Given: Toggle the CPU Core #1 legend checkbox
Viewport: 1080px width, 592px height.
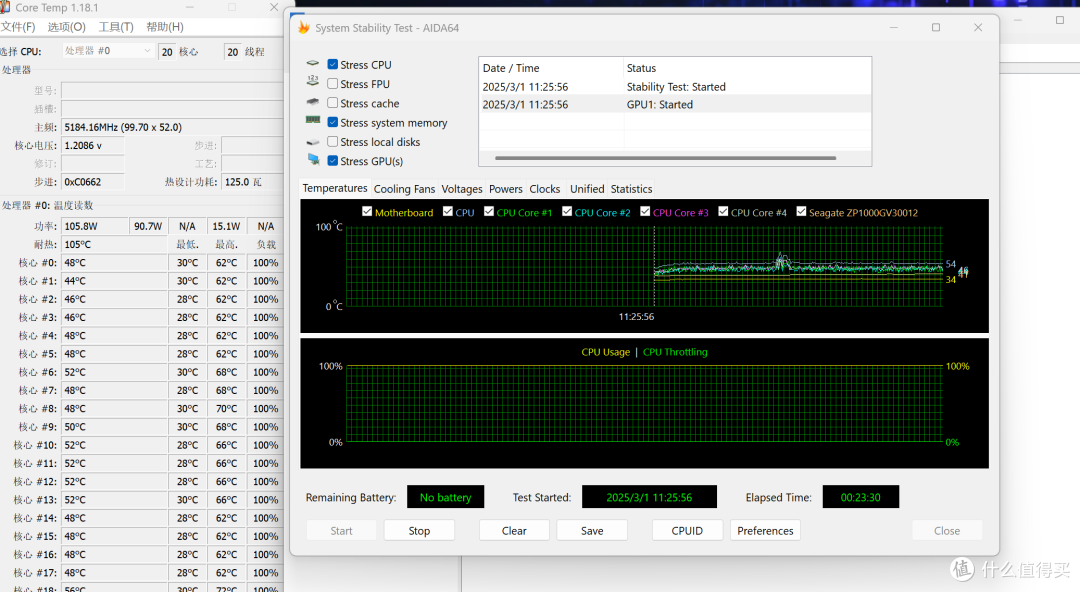Looking at the screenshot, I should pyautogui.click(x=489, y=212).
